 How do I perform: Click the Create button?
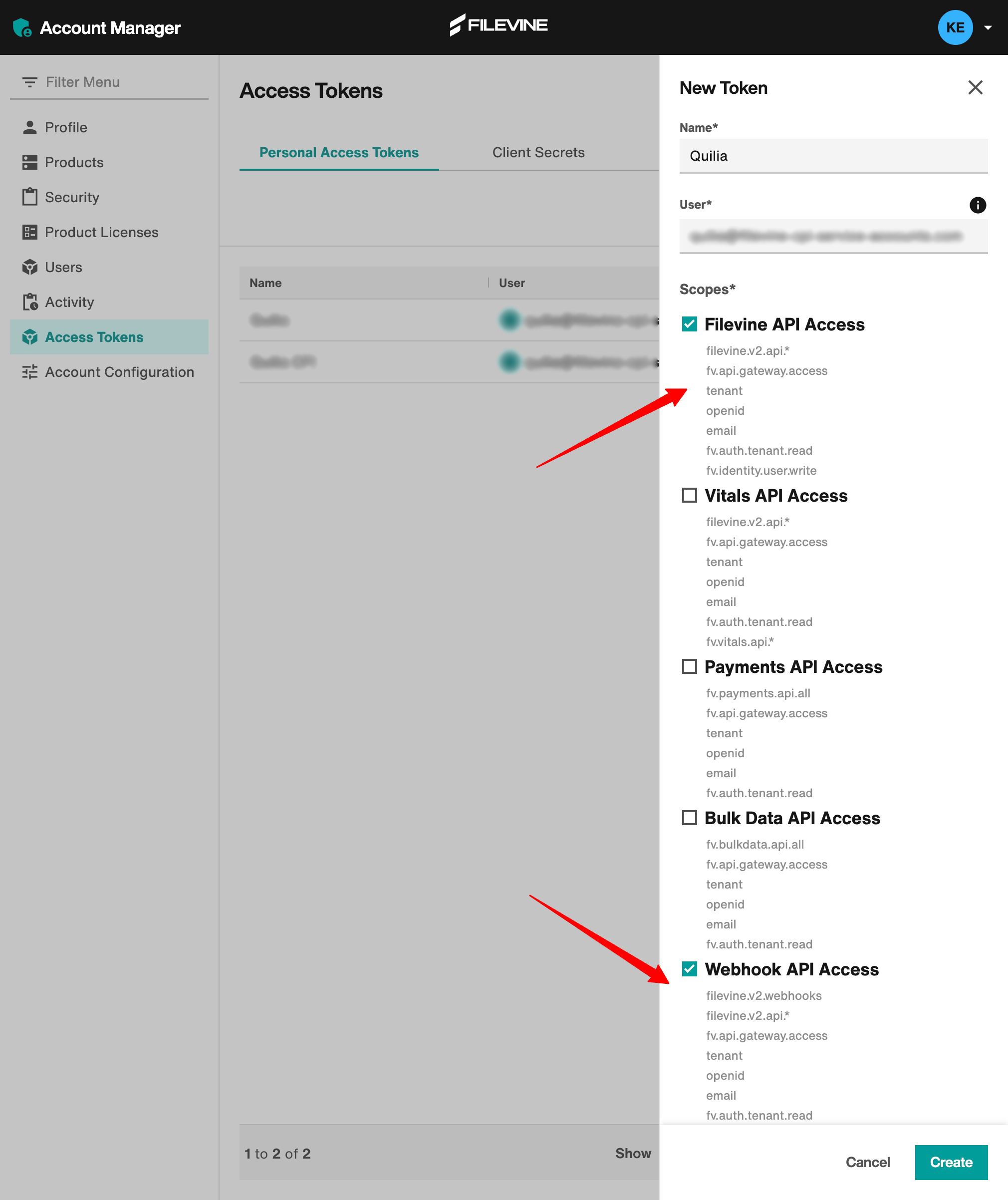(951, 1162)
